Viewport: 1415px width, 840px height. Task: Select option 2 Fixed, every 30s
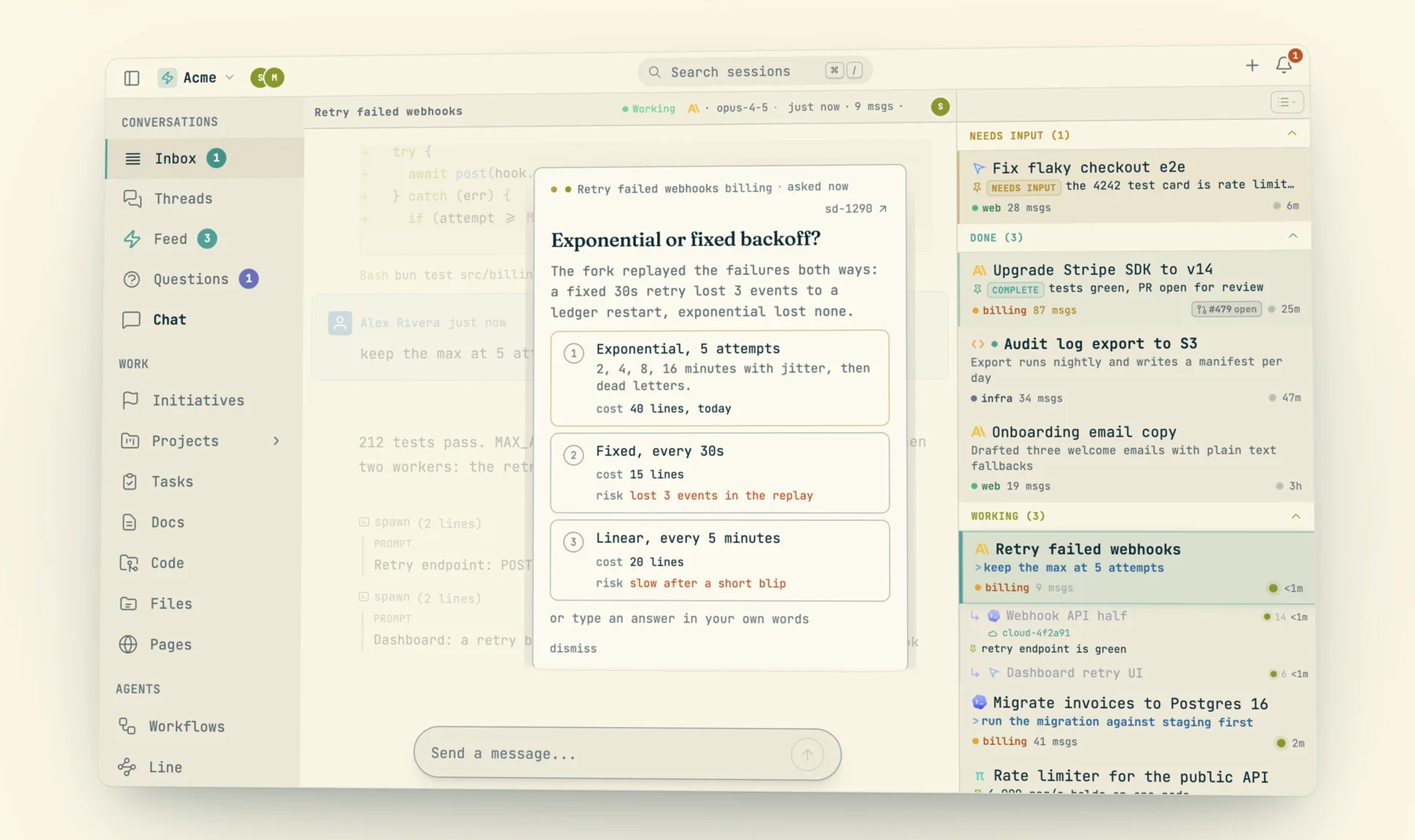pyautogui.click(x=719, y=473)
